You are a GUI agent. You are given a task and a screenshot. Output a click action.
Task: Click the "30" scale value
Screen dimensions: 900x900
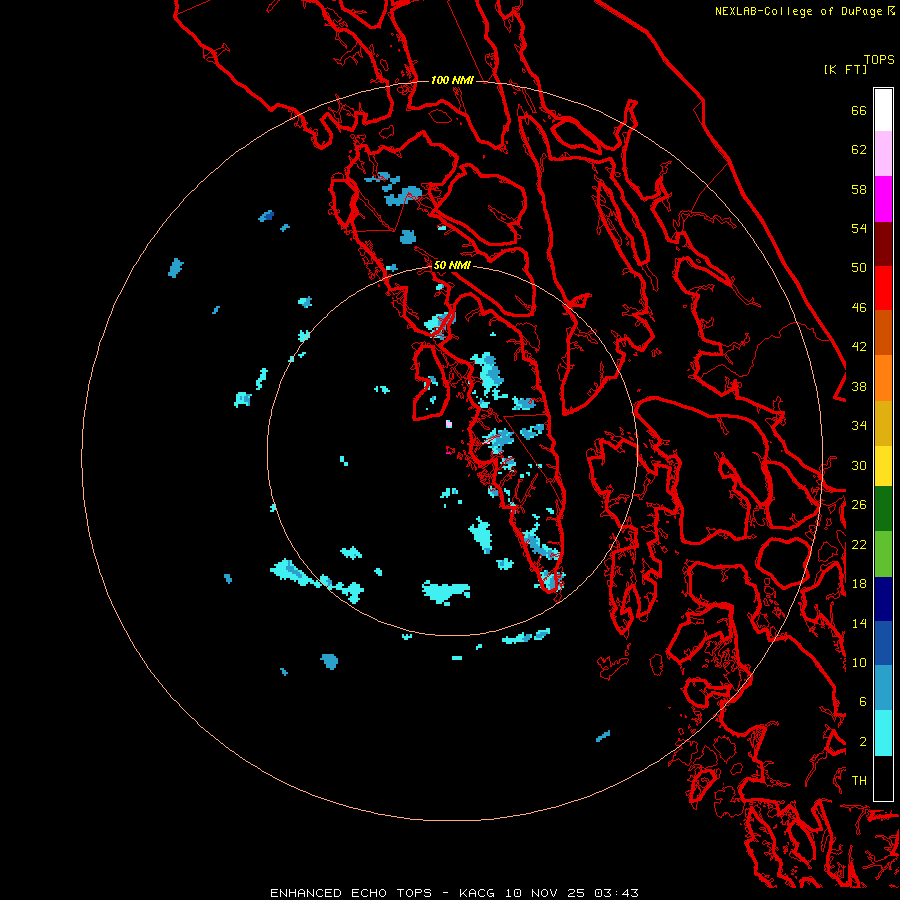(x=859, y=465)
